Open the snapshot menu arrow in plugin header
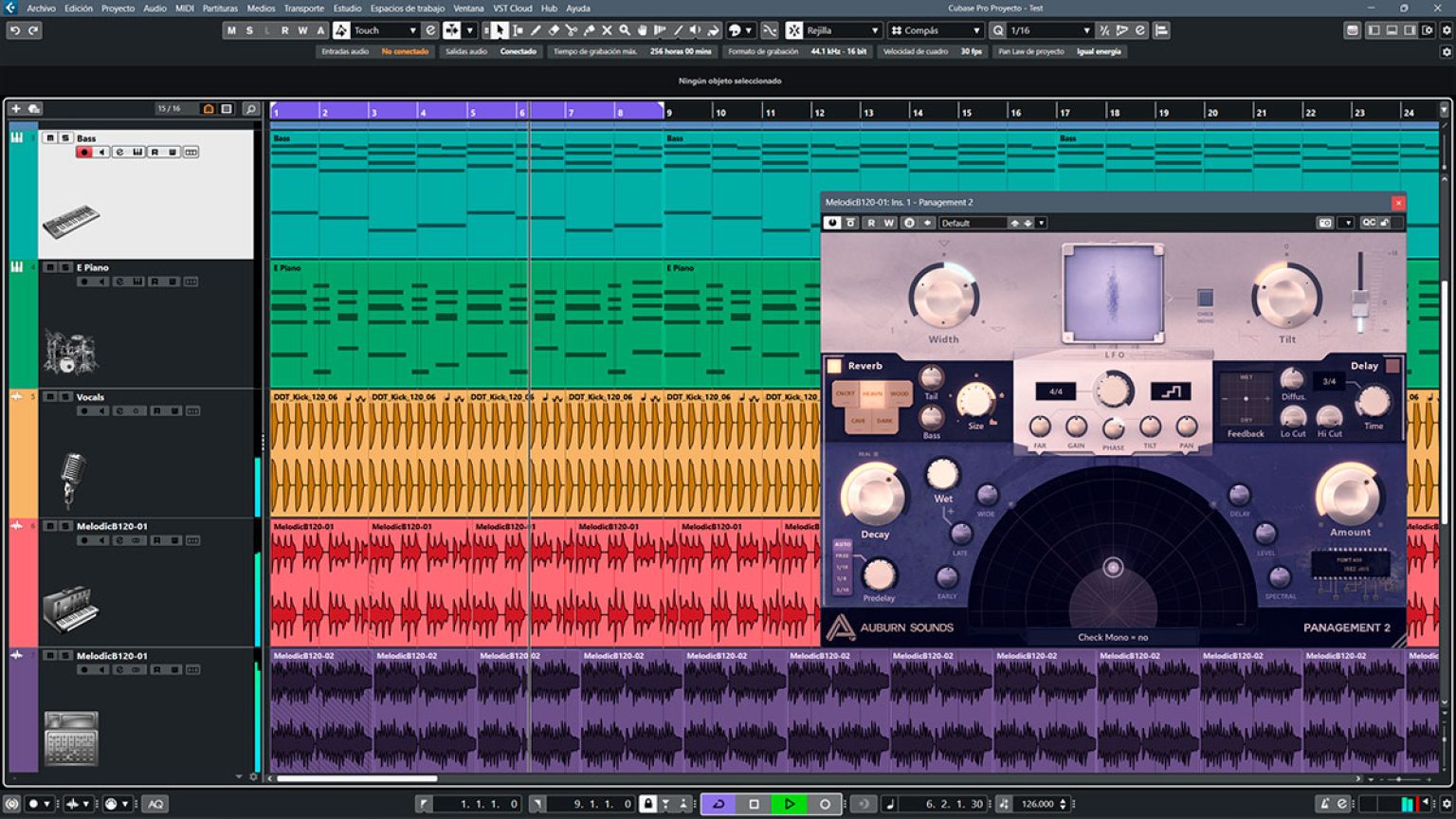This screenshot has height=819, width=1456. pos(1347,223)
